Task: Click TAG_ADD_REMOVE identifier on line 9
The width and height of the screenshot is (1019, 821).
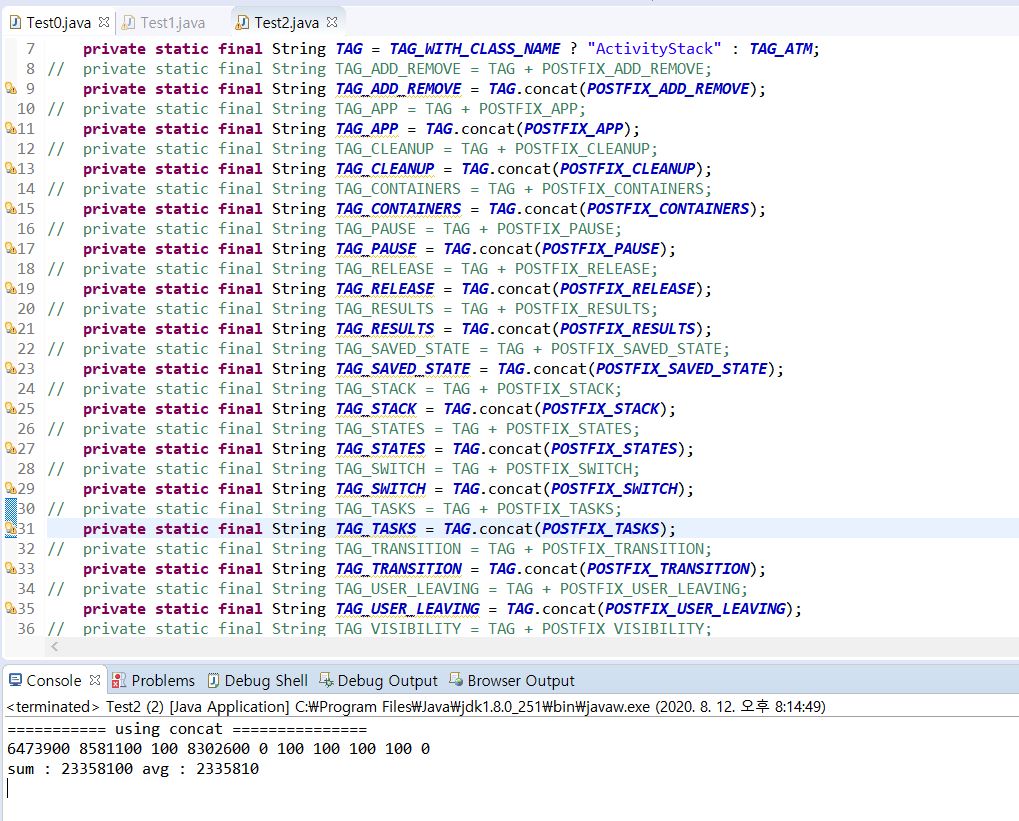Action: (x=398, y=89)
